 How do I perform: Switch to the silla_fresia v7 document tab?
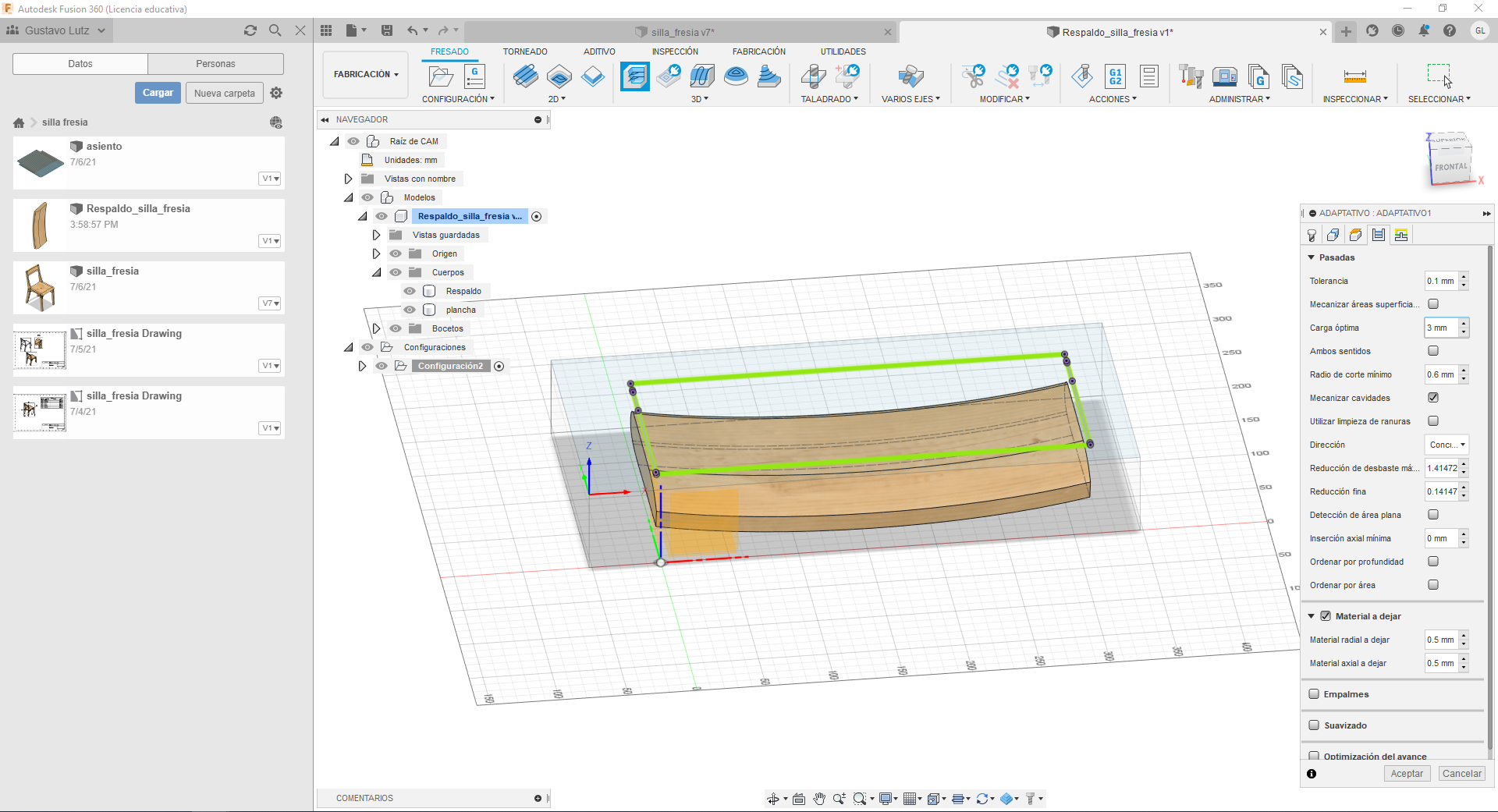click(682, 32)
